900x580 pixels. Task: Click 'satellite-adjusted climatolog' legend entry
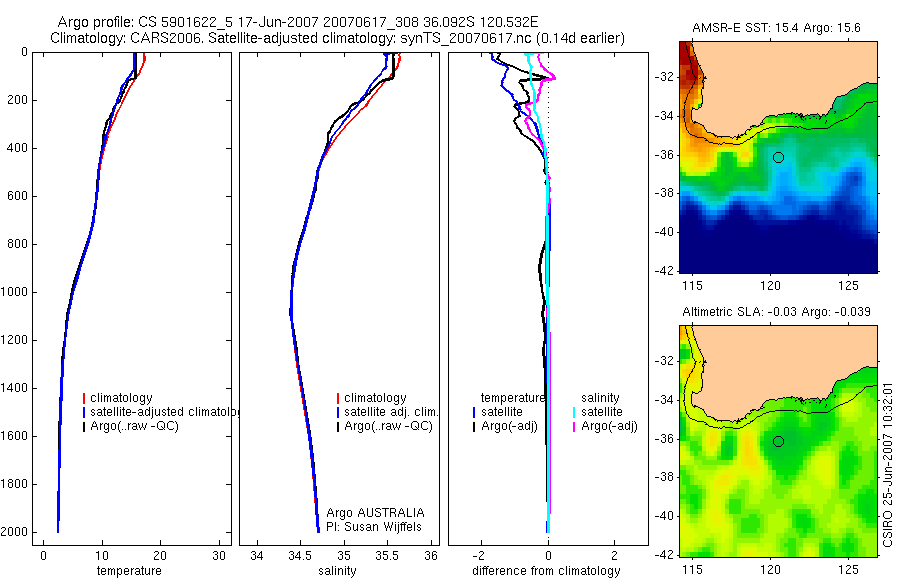pos(165,412)
